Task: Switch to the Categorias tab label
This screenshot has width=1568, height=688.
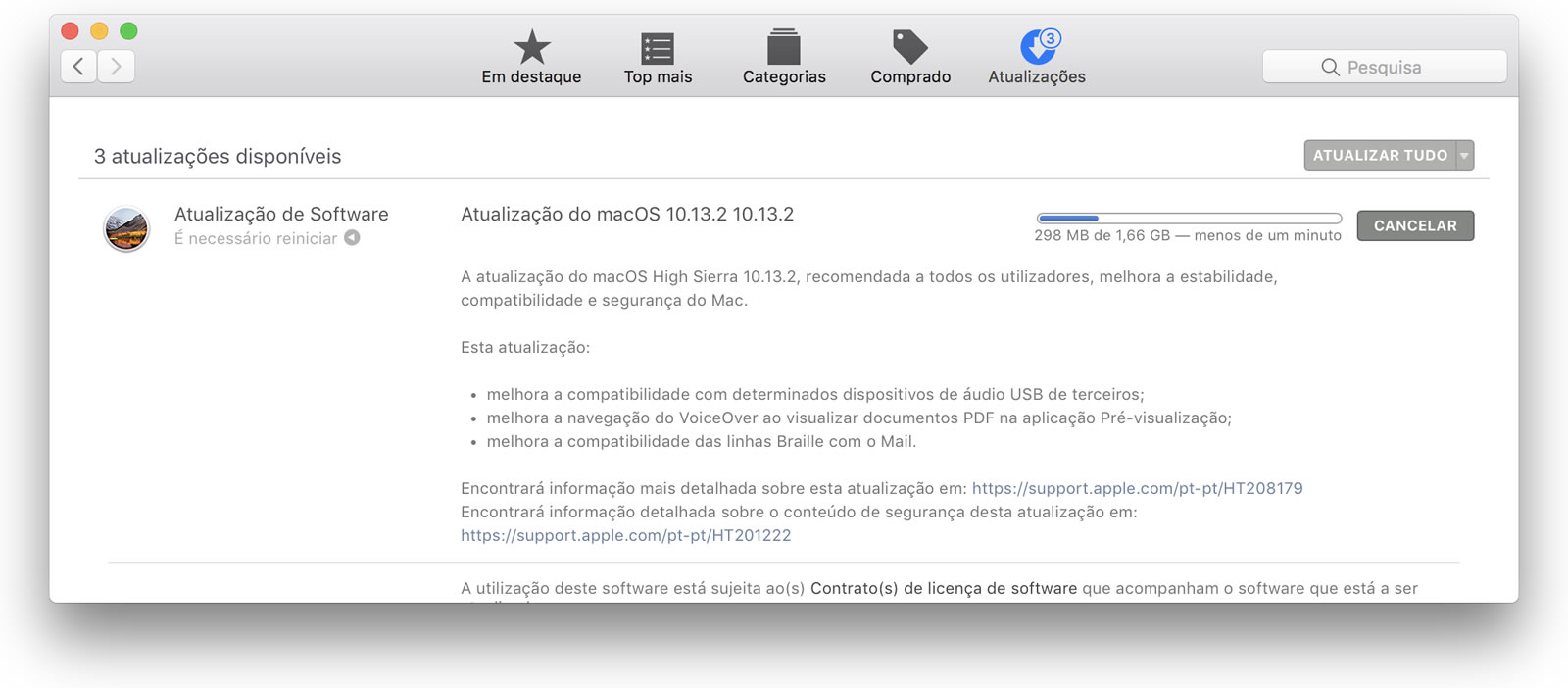Action: point(784,76)
